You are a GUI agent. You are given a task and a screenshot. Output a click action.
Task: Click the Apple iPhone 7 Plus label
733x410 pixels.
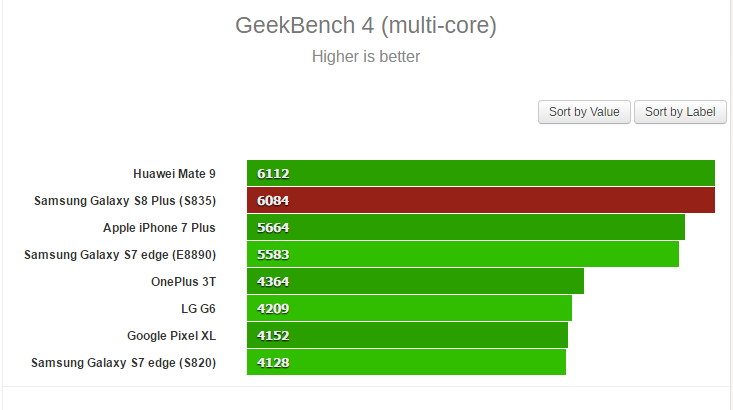click(159, 228)
